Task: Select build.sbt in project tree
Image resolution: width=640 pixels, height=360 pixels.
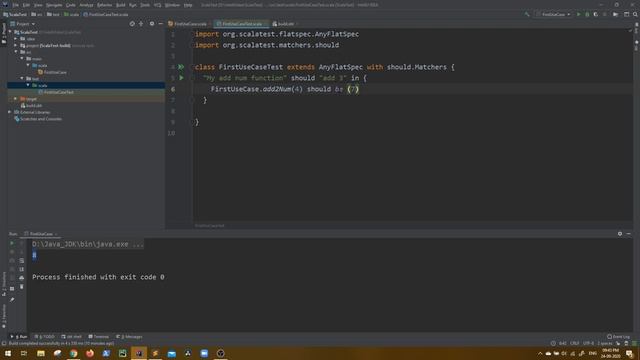Action: tap(31, 105)
